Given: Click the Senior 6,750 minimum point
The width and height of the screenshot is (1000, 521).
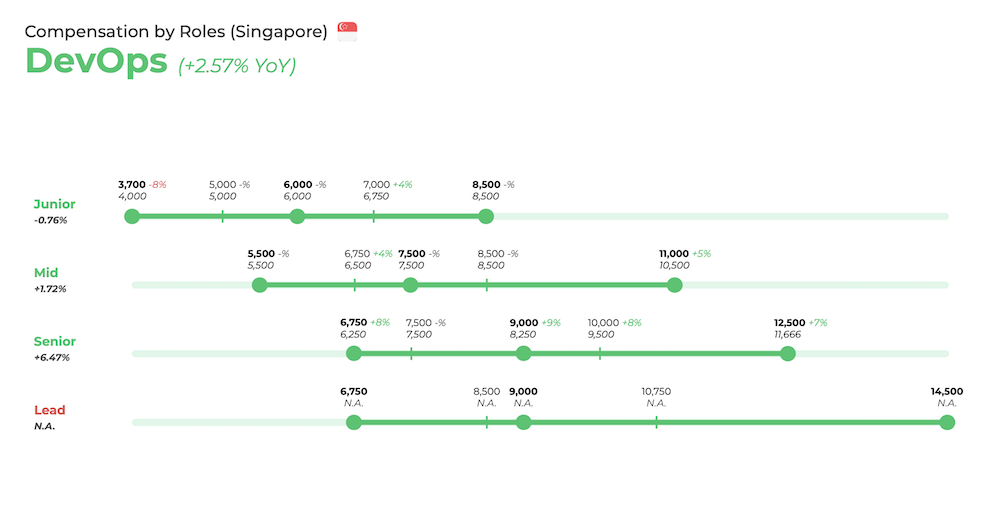Looking at the screenshot, I should 354,353.
